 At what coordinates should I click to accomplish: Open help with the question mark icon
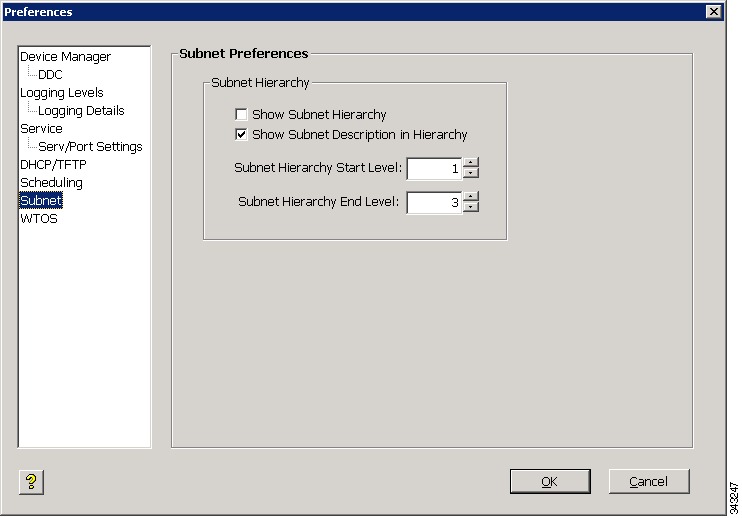31,482
